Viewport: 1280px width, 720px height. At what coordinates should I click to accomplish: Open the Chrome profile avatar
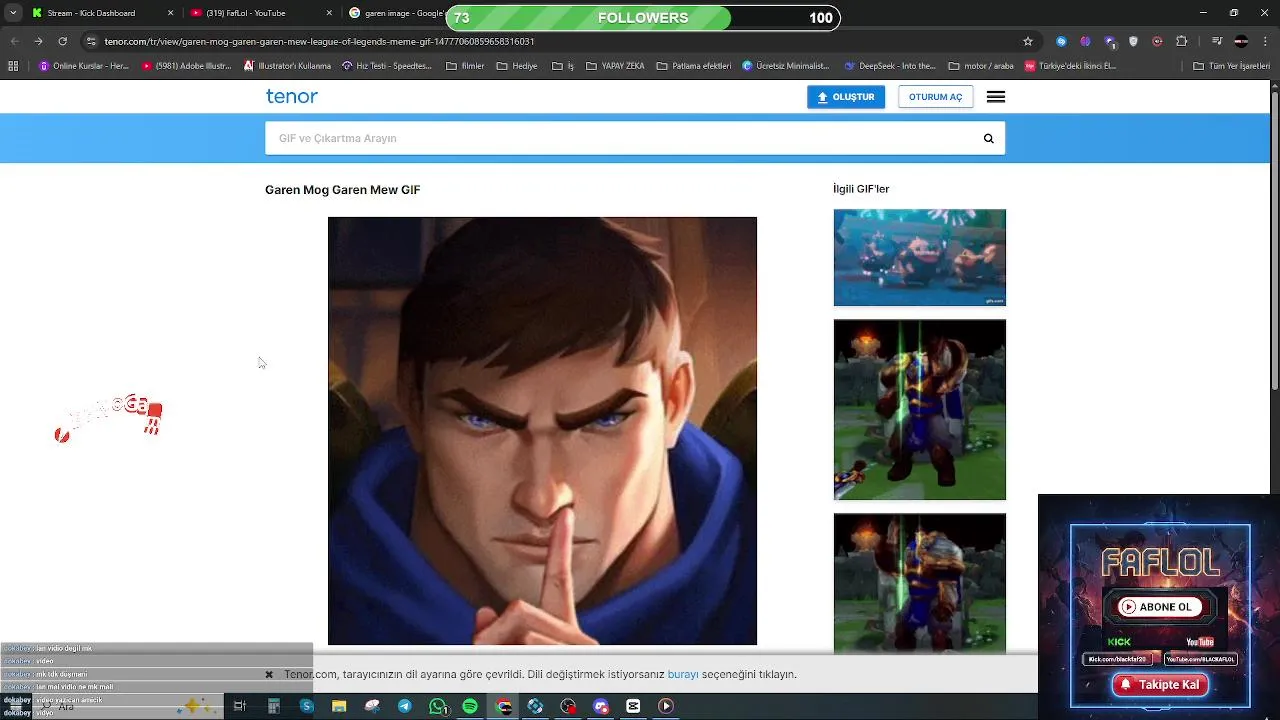pyautogui.click(x=1241, y=41)
